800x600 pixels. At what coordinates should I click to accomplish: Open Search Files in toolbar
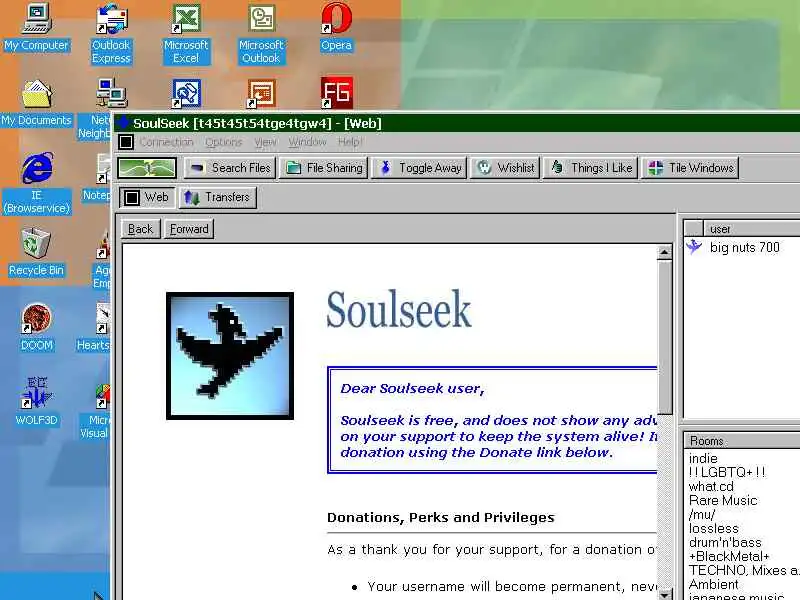[230, 168]
